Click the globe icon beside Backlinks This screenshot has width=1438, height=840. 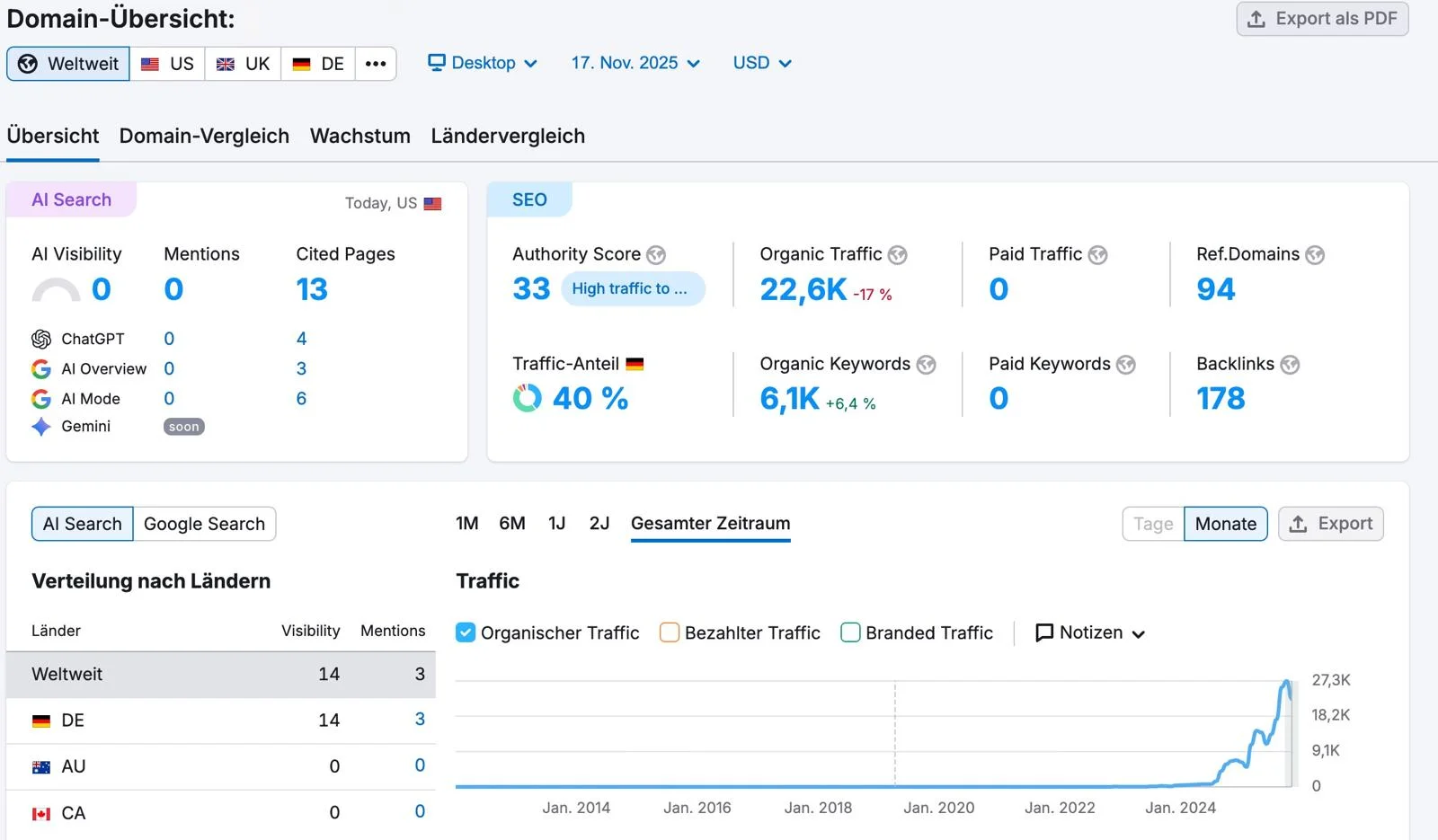click(1290, 365)
